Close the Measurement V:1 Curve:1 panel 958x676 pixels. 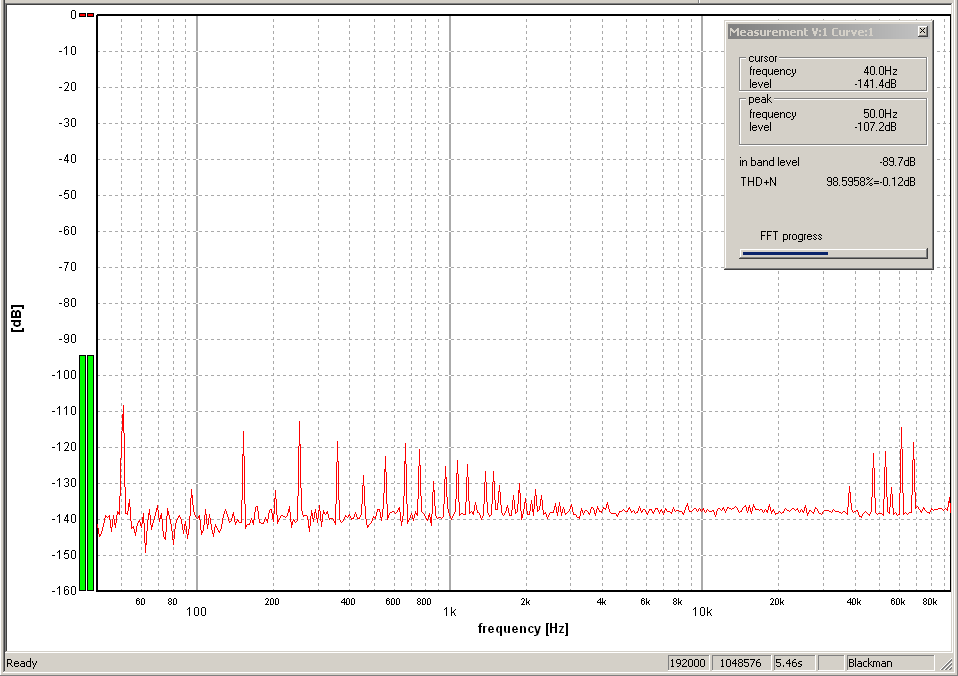922,32
